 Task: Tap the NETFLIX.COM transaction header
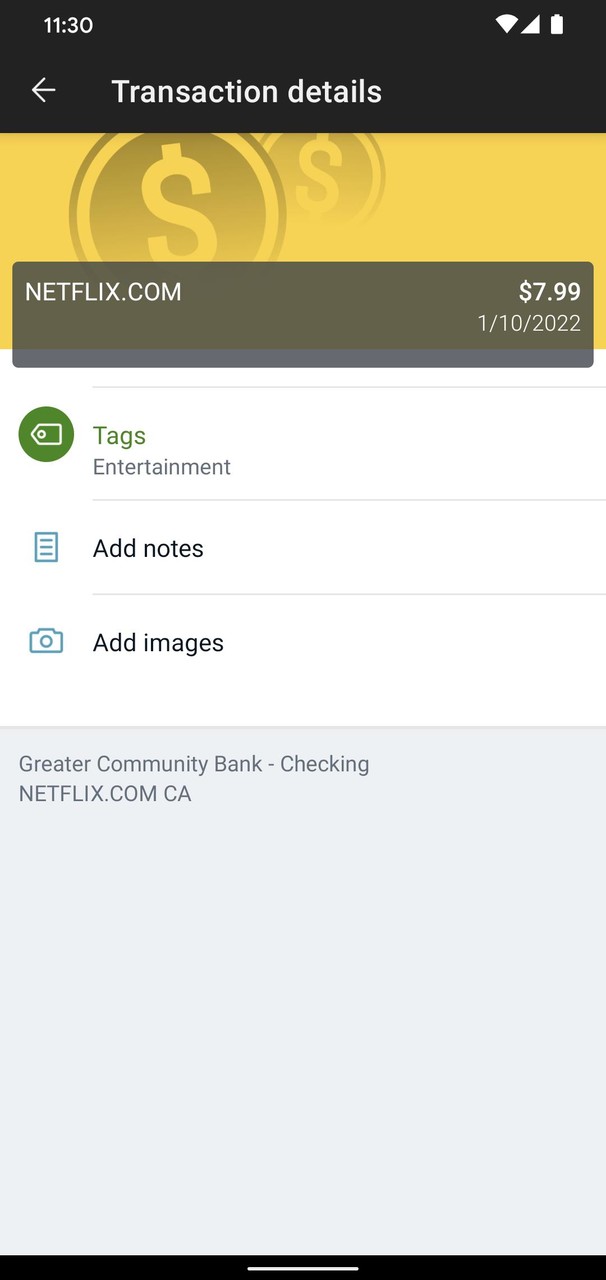point(102,291)
